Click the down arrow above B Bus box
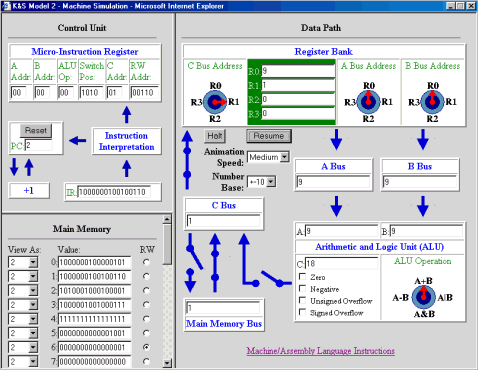This screenshot has width=478, height=370. point(423,139)
